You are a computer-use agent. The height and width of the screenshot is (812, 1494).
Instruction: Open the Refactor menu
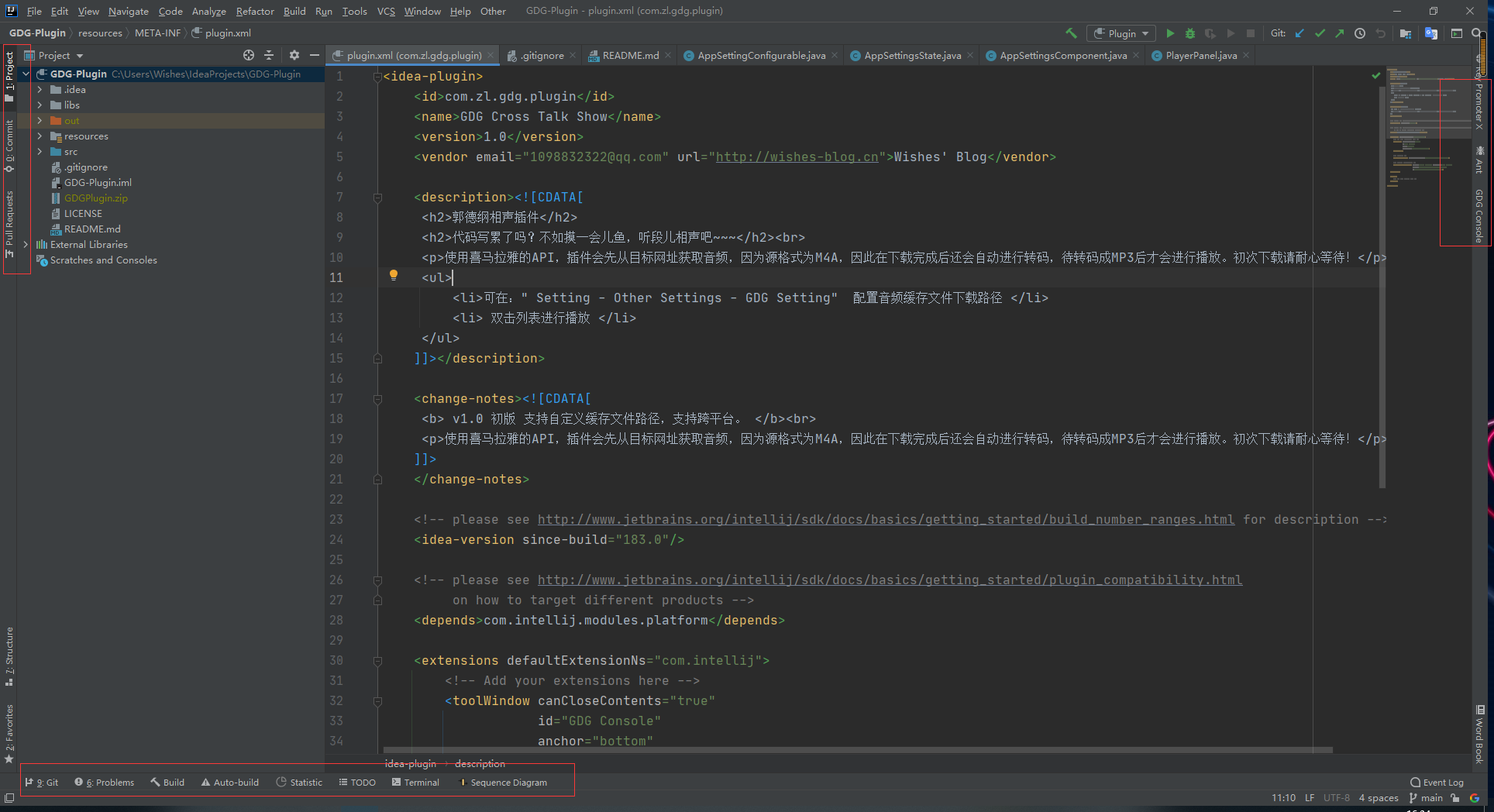[255, 11]
